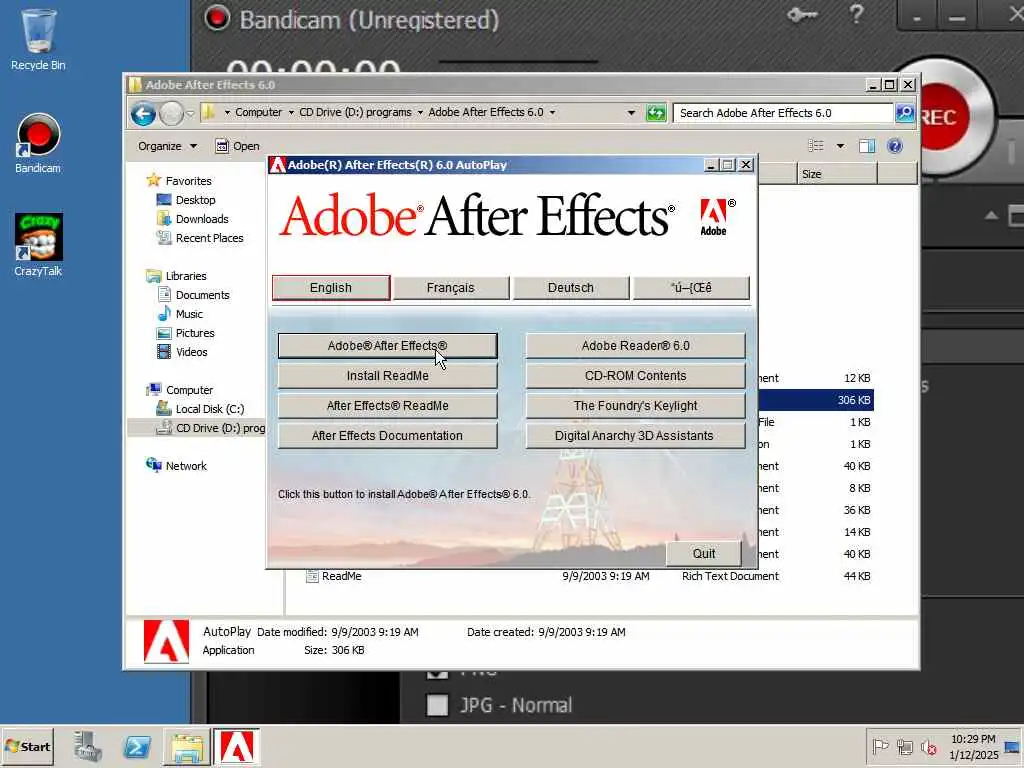The width and height of the screenshot is (1024, 768).
Task: Open Explorer help icon
Action: (895, 146)
